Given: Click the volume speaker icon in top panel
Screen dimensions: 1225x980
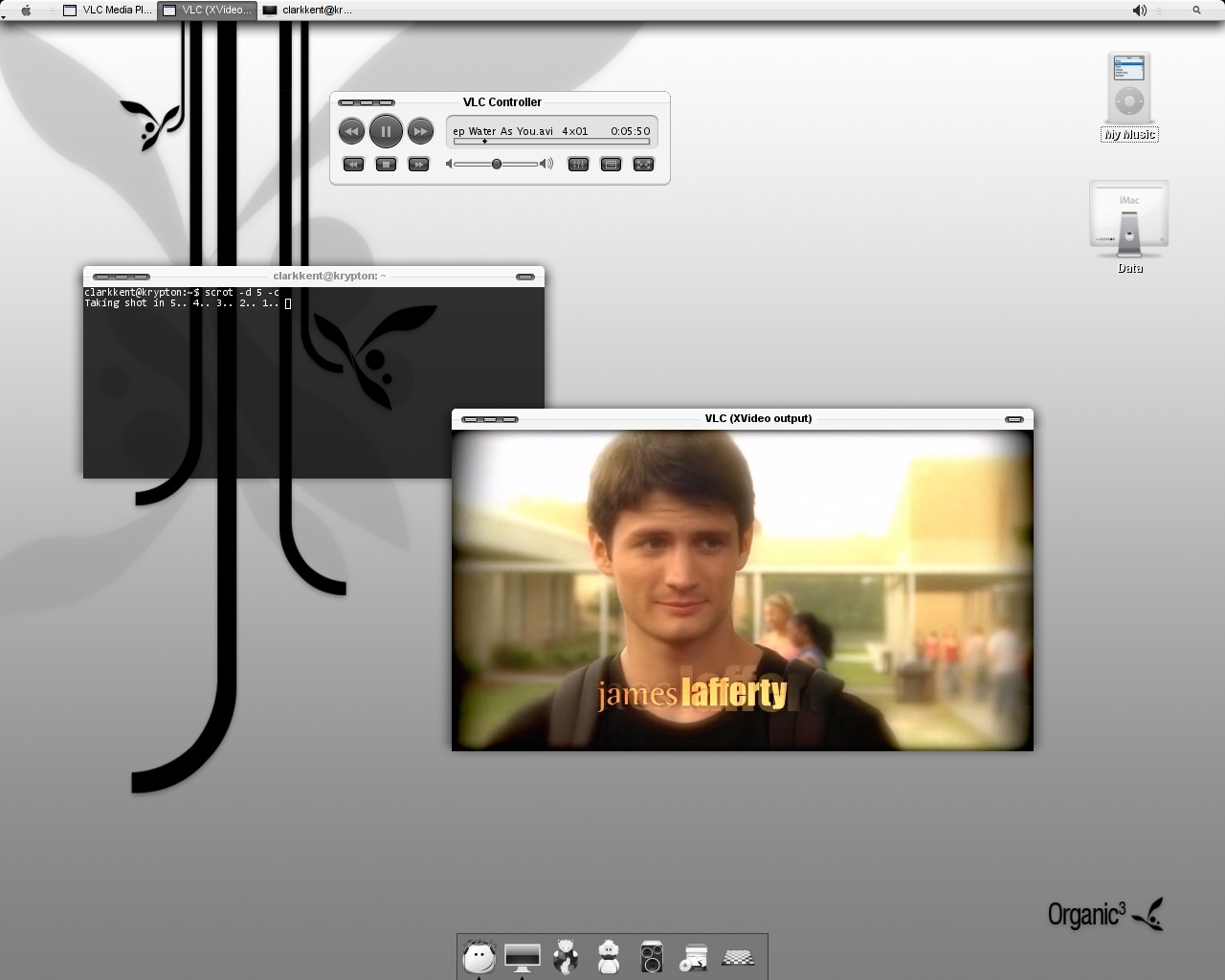Looking at the screenshot, I should (1139, 10).
